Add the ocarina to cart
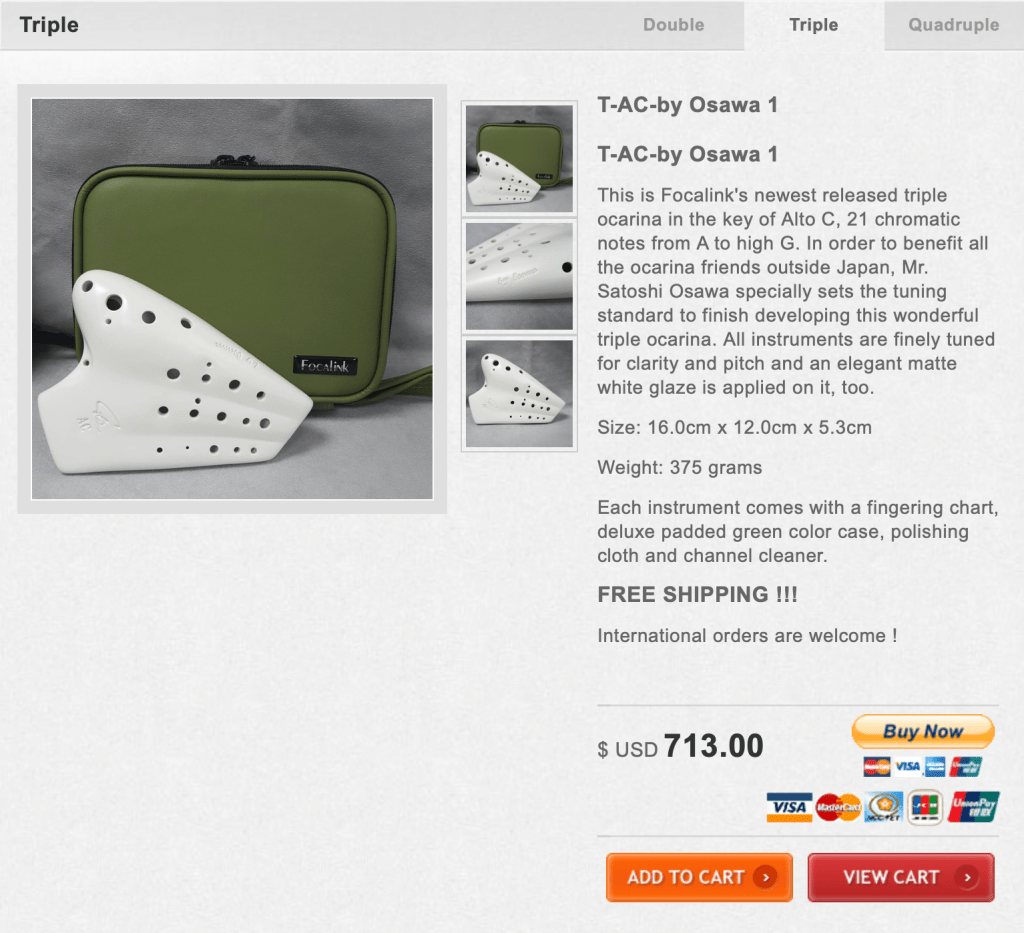 coord(699,878)
